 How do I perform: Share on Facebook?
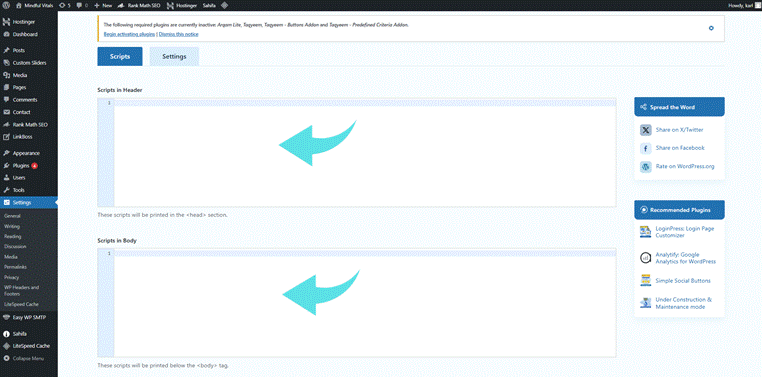680,148
